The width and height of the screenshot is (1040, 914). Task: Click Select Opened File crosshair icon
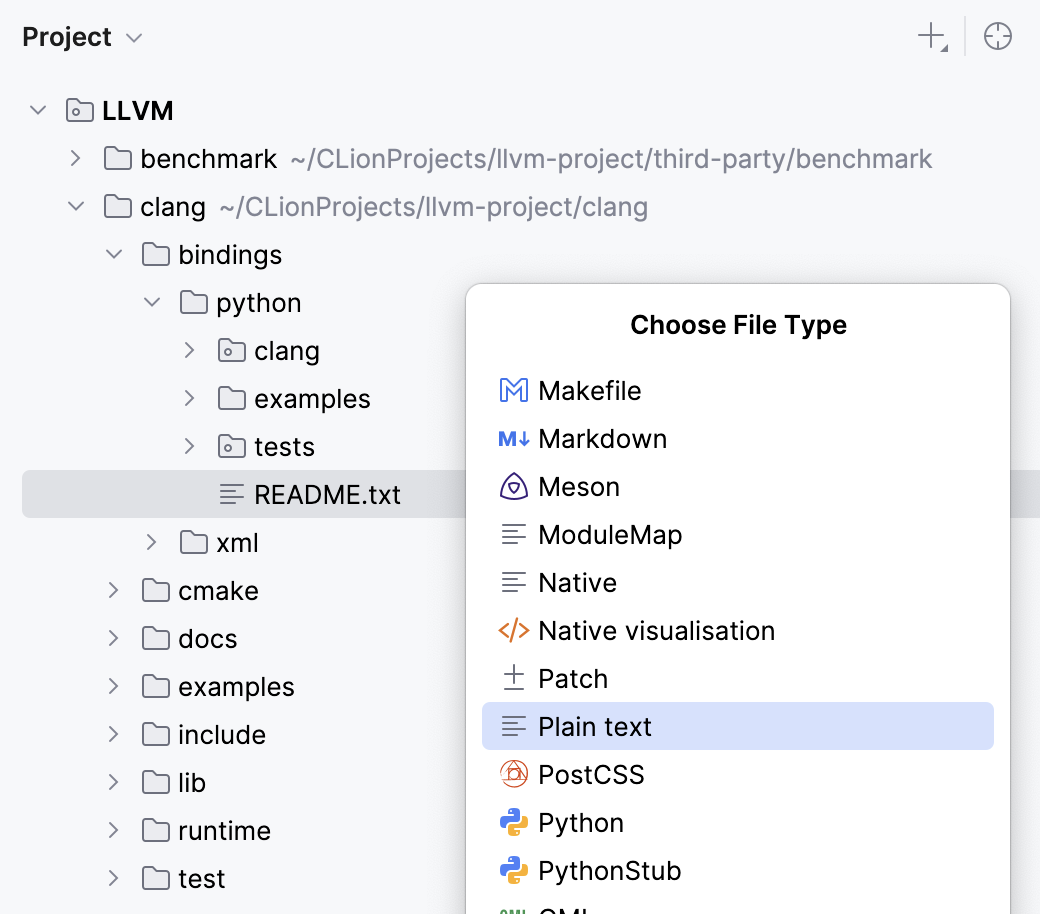click(997, 35)
